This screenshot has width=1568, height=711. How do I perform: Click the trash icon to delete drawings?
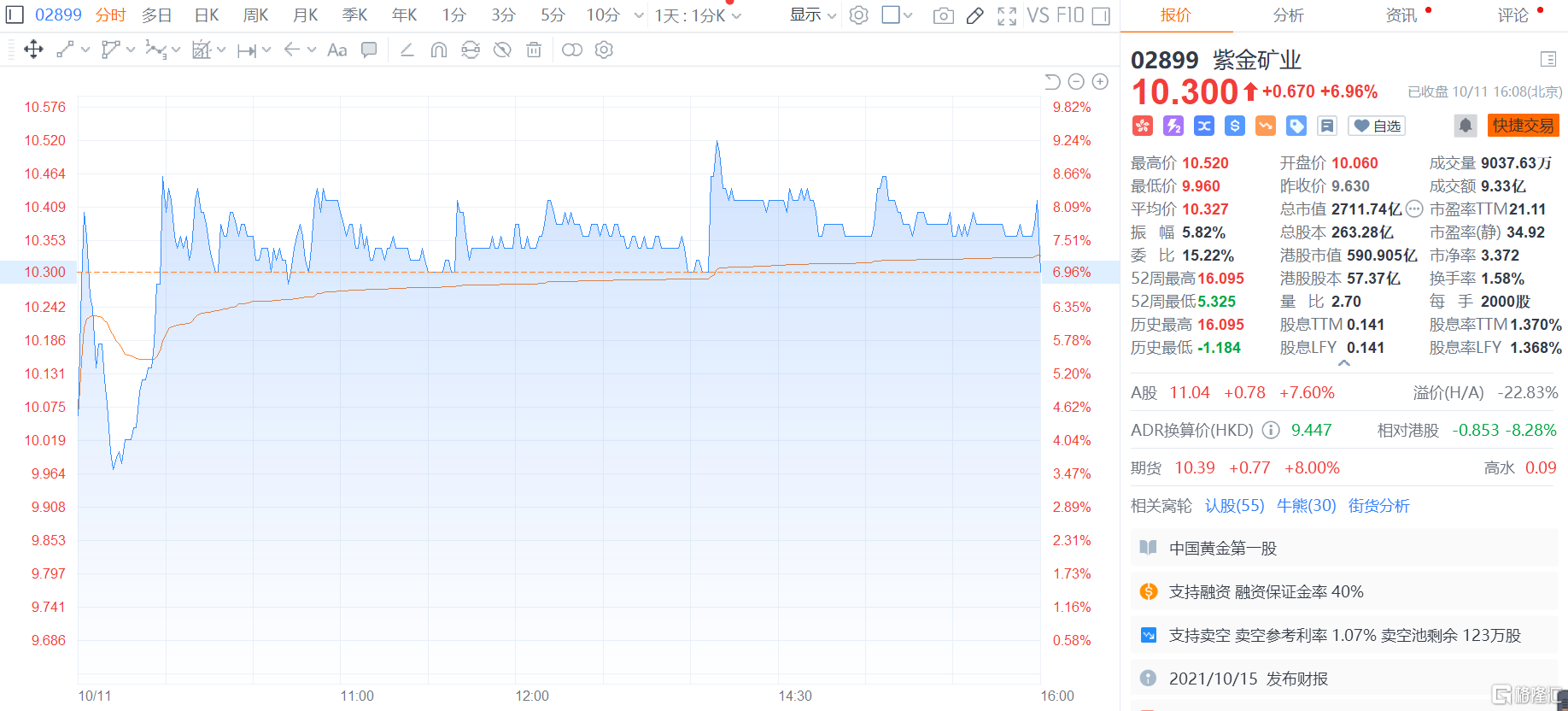[x=534, y=50]
